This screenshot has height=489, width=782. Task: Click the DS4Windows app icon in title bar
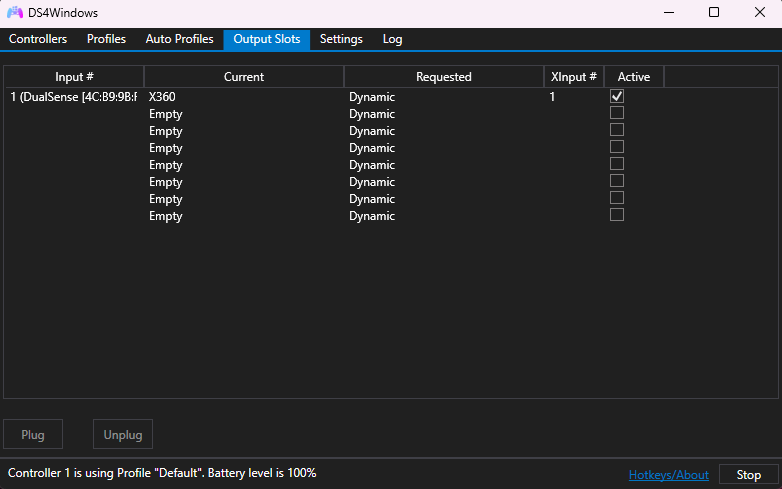pos(15,13)
